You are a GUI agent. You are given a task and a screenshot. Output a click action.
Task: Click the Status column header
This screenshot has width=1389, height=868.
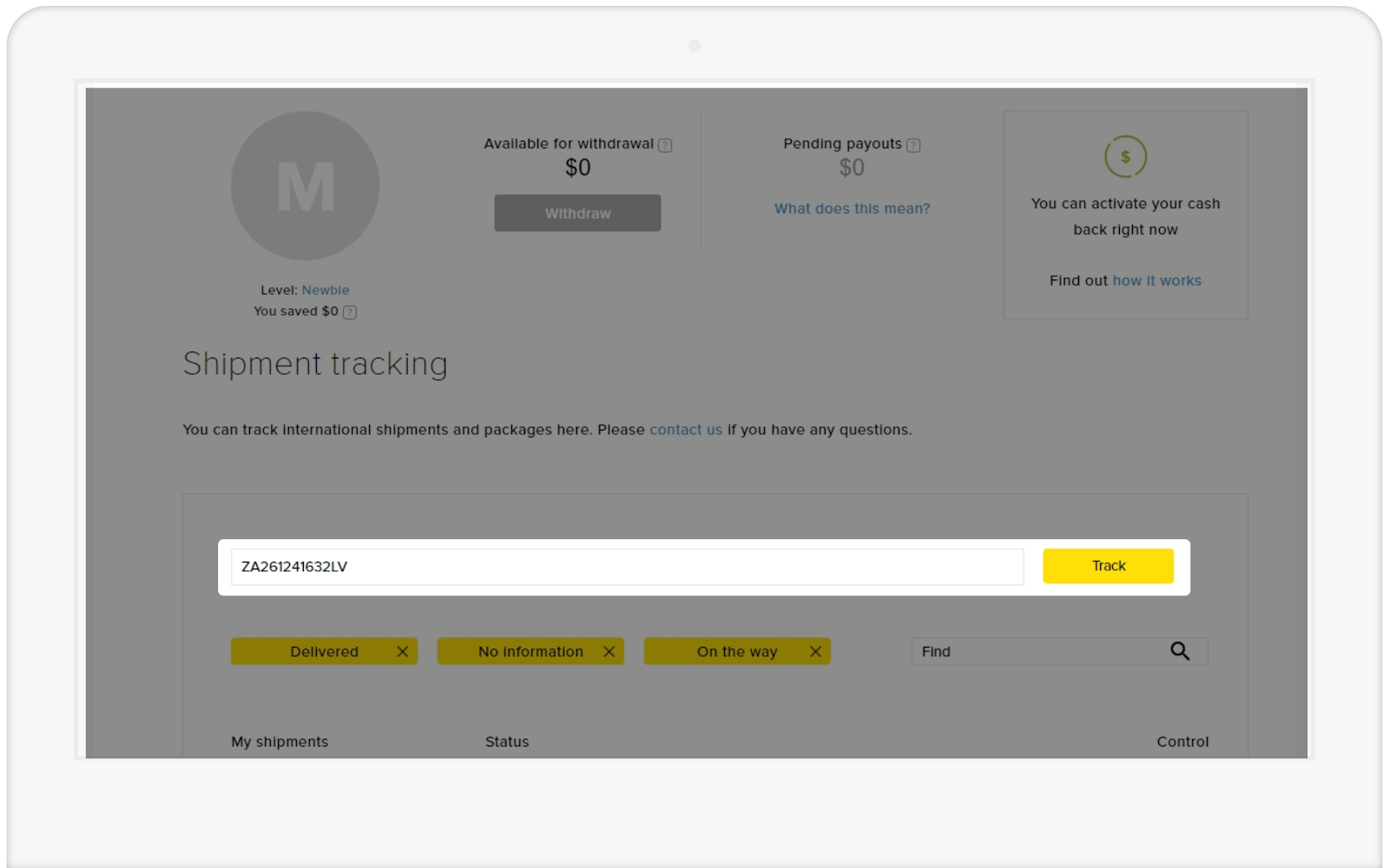[x=507, y=742]
